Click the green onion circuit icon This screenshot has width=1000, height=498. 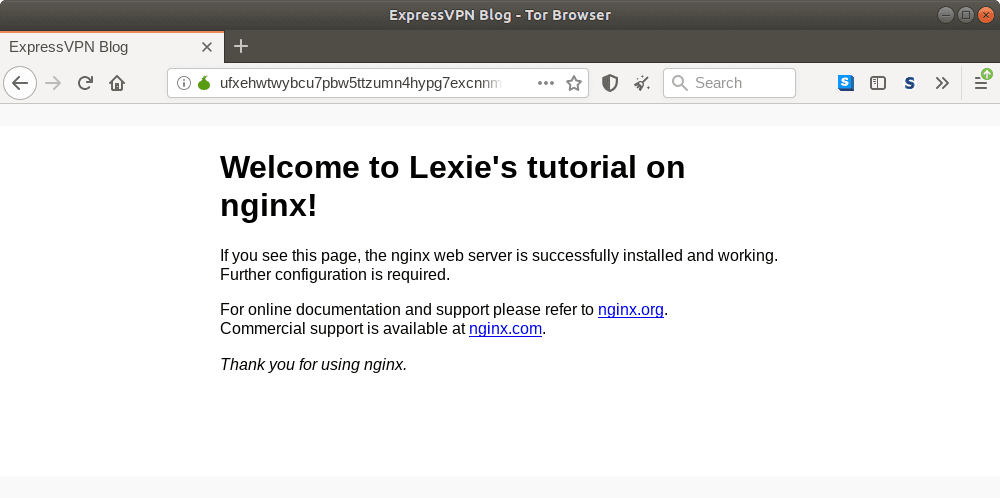203,83
